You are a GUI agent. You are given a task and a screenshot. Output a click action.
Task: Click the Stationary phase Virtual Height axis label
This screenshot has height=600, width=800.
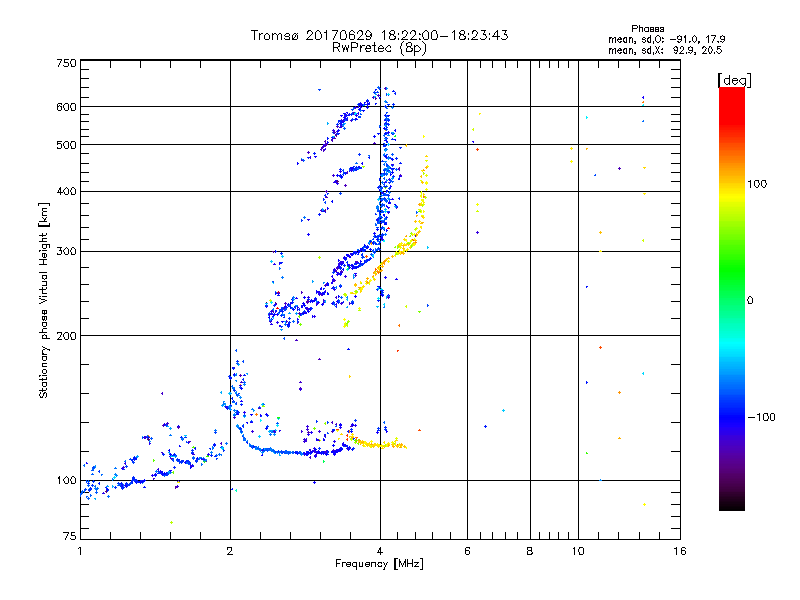click(x=44, y=300)
